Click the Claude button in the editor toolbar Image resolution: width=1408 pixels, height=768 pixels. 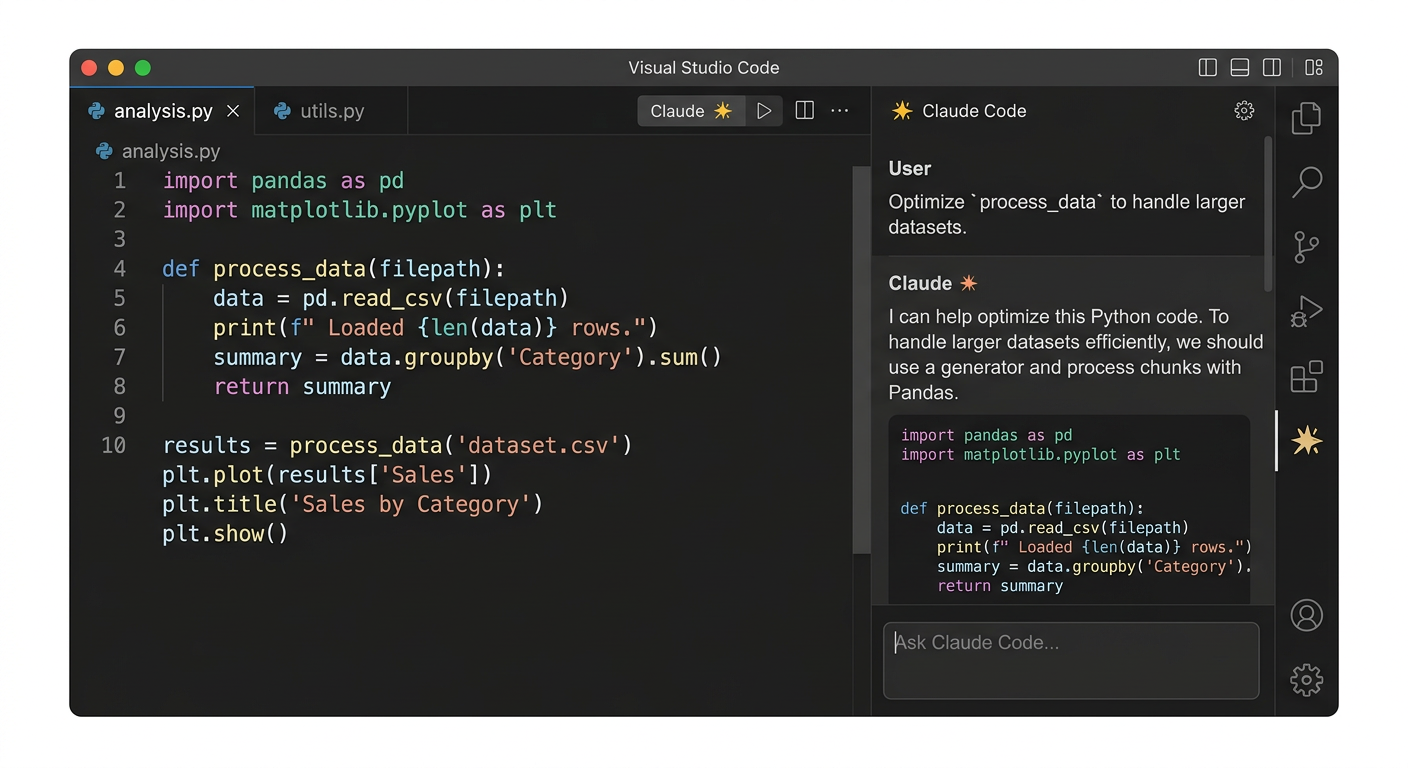click(x=691, y=111)
